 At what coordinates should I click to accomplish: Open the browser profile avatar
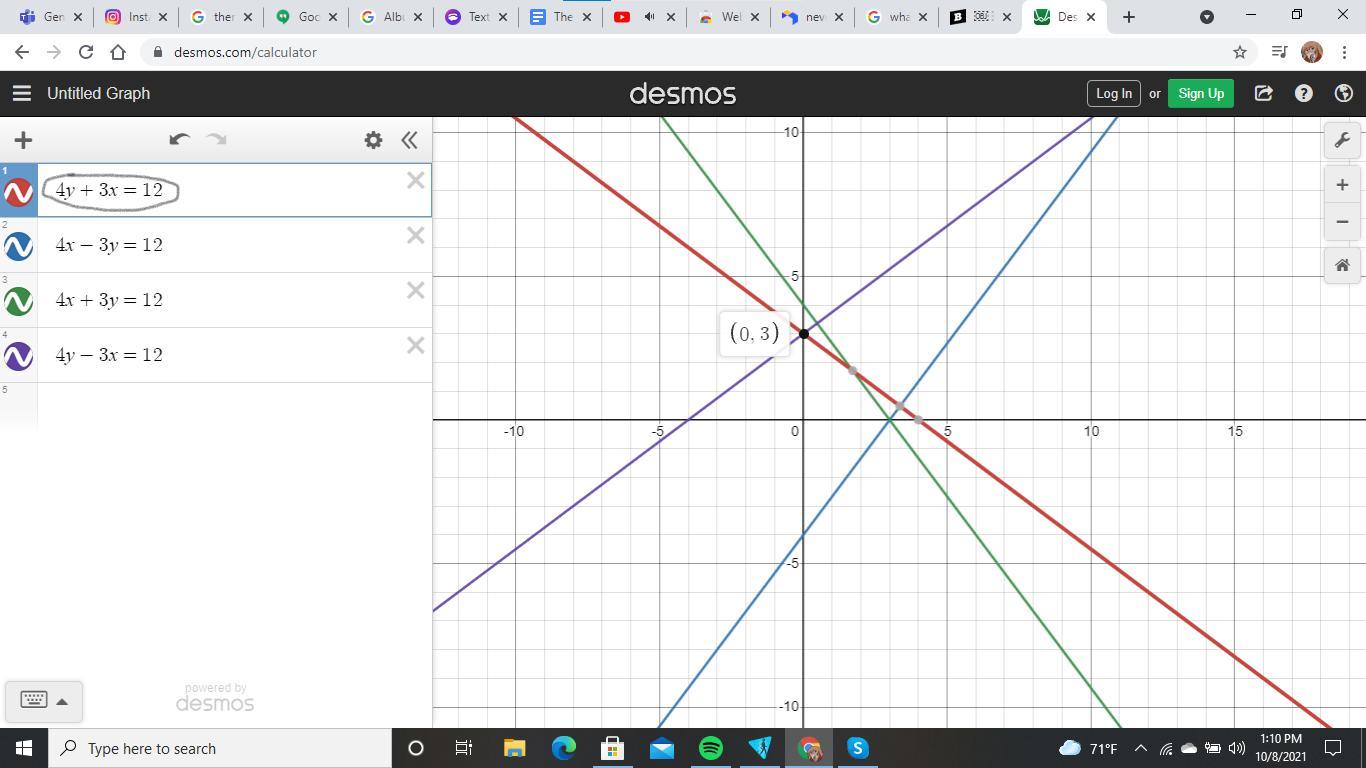(1312, 52)
